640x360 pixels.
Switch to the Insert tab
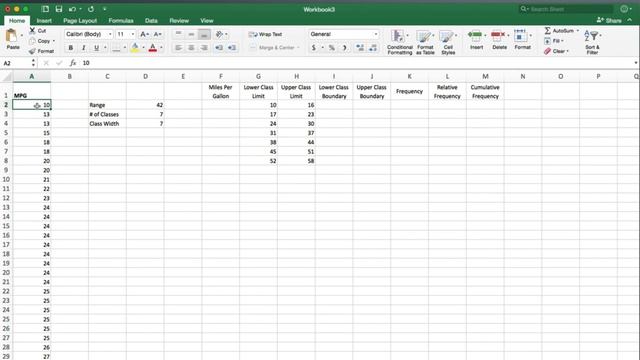(x=44, y=20)
